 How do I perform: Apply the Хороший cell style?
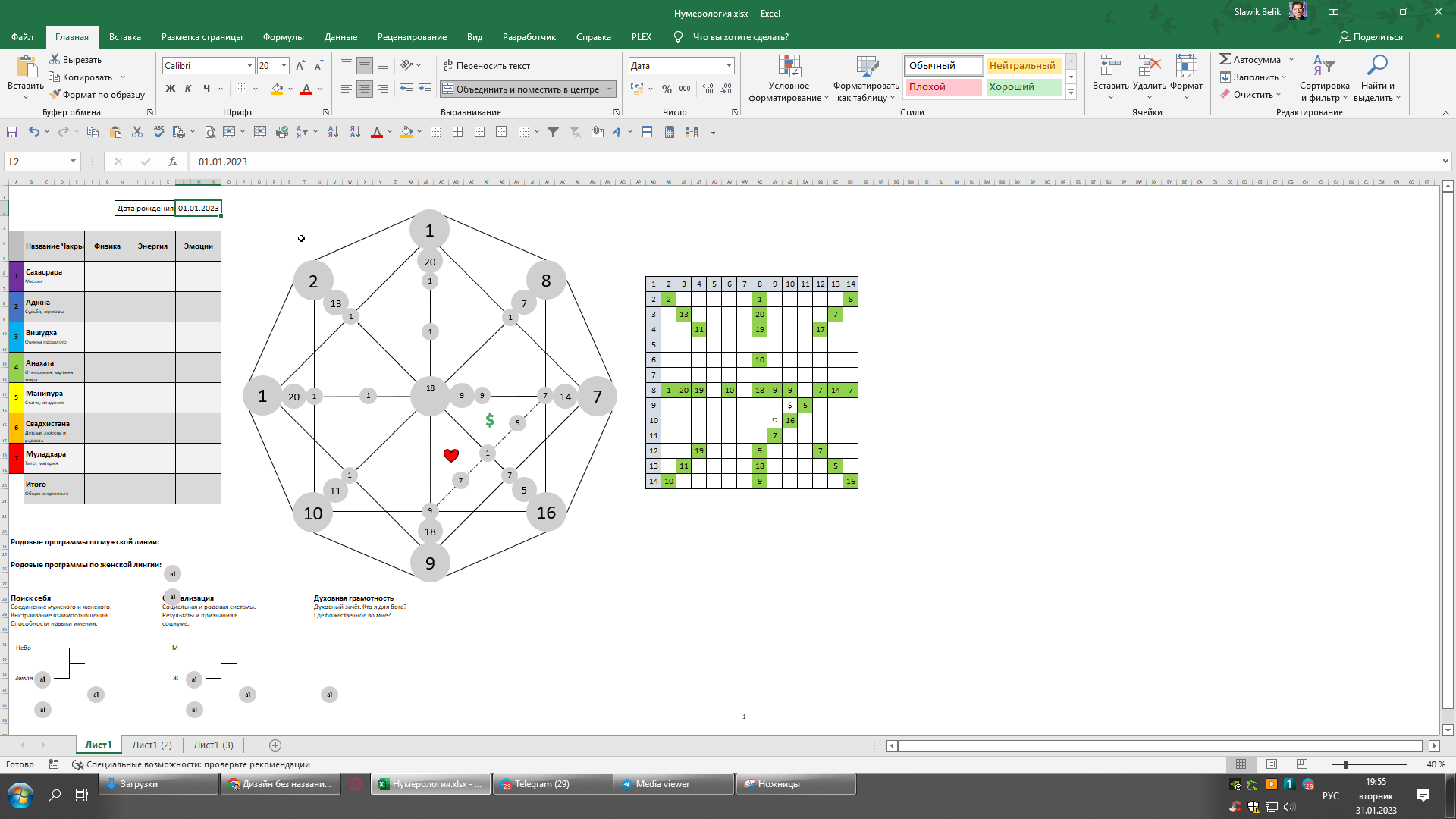click(1023, 87)
